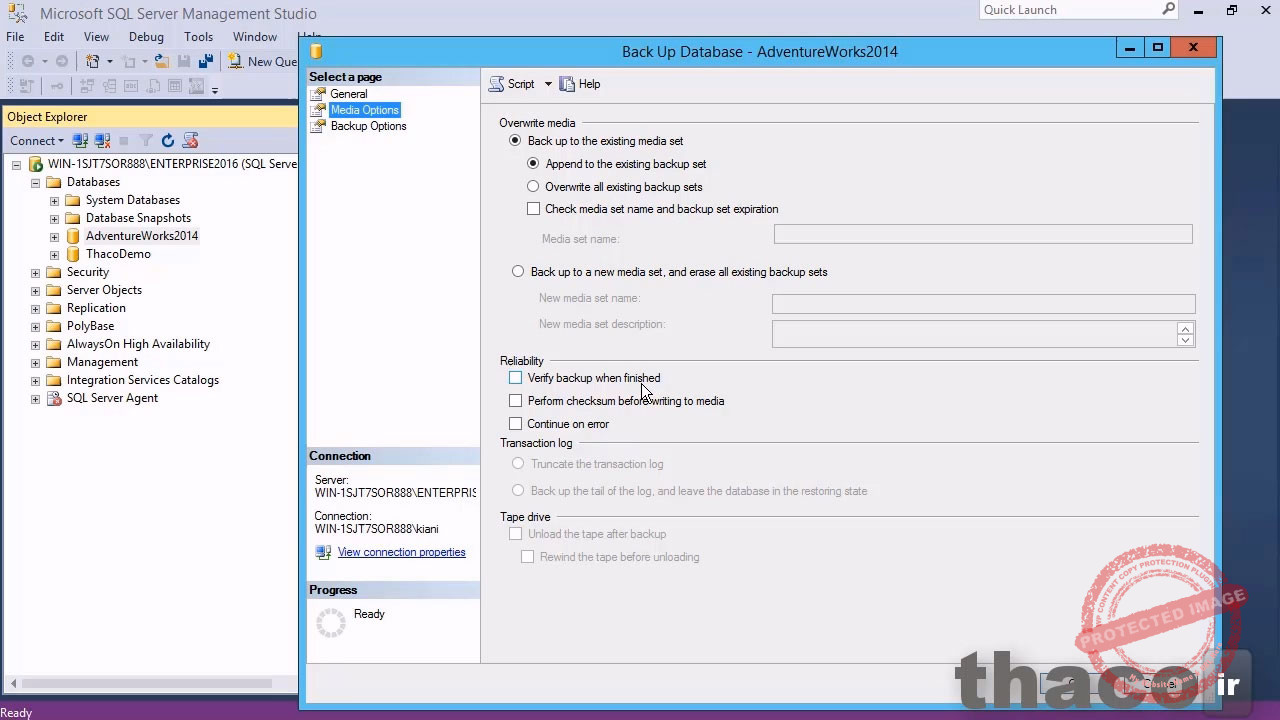Check Perform checksum before writing to media
This screenshot has height=720, width=1280.
point(516,401)
